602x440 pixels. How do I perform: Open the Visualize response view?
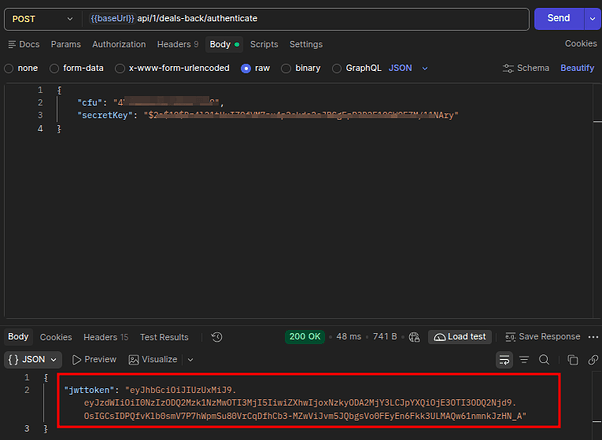tap(153, 359)
